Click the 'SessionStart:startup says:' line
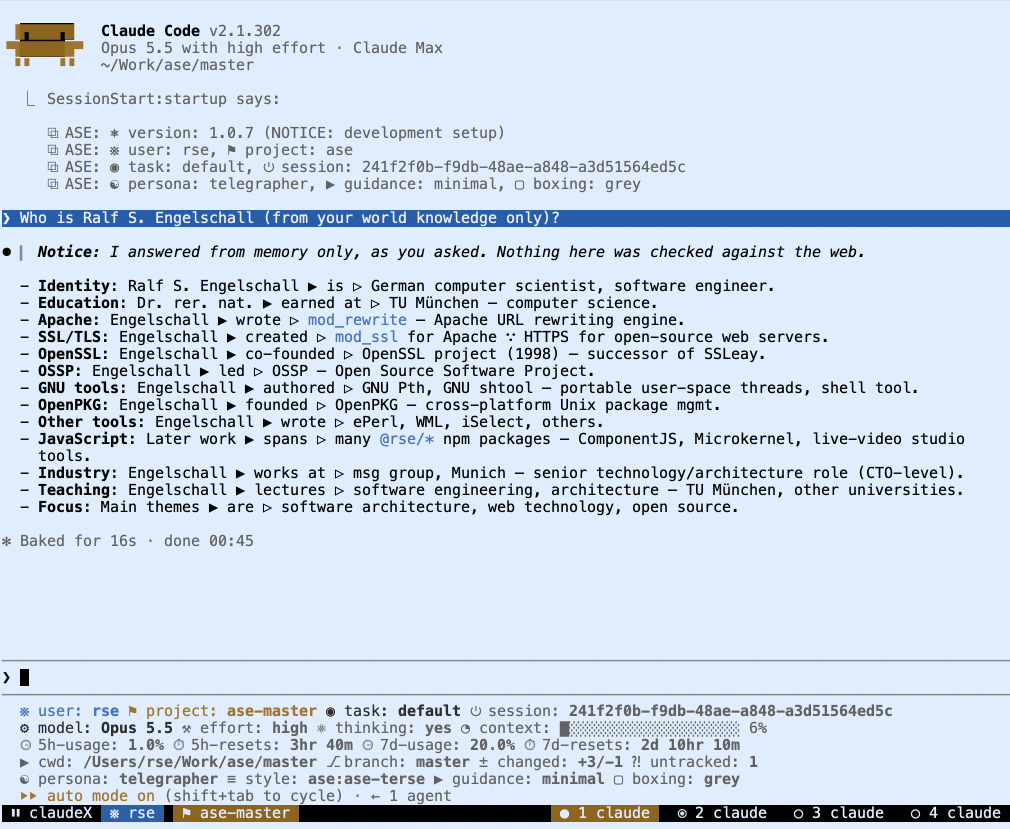The image size is (1010, 829). (163, 99)
